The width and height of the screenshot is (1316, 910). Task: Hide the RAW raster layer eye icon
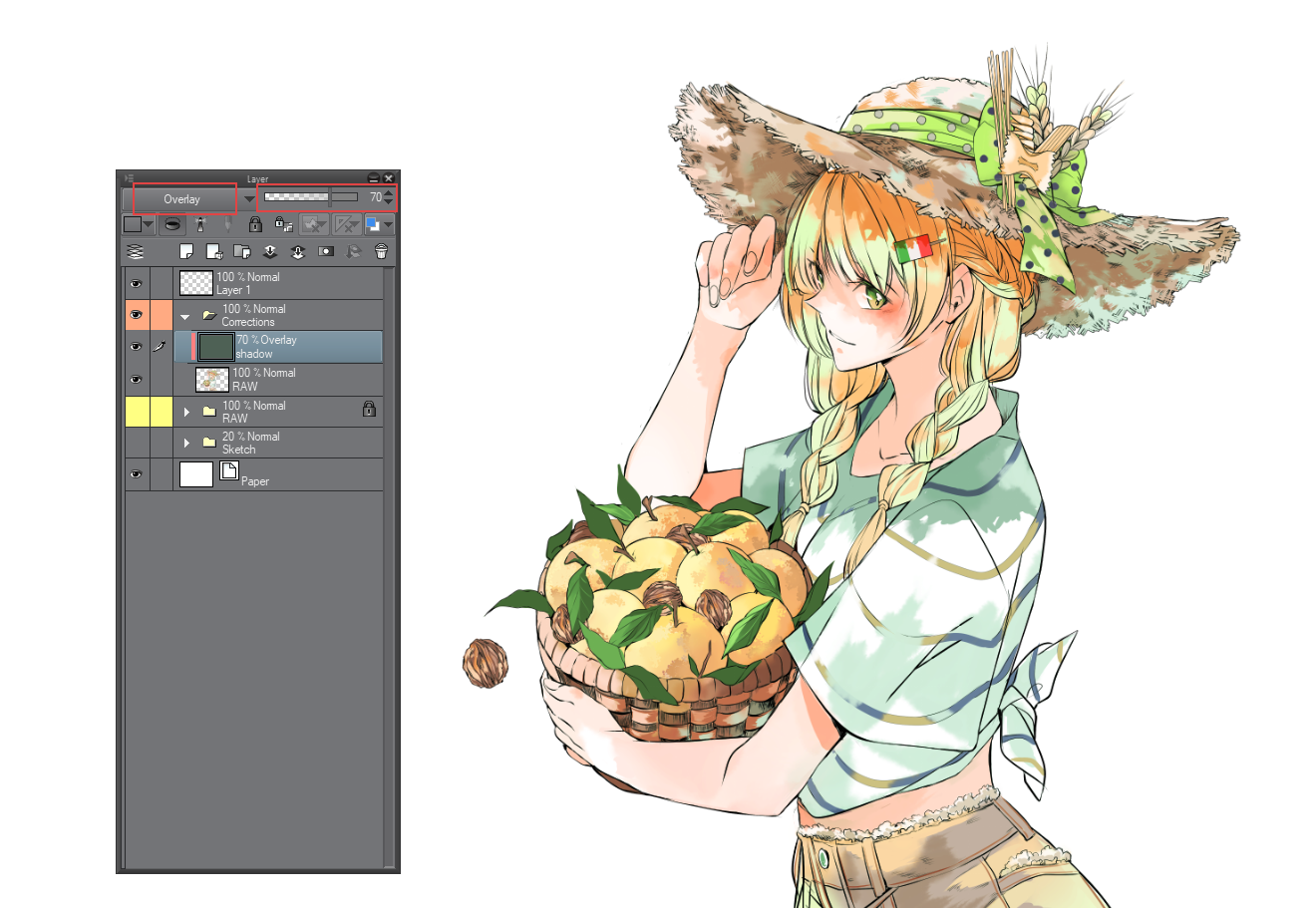pyautogui.click(x=137, y=380)
